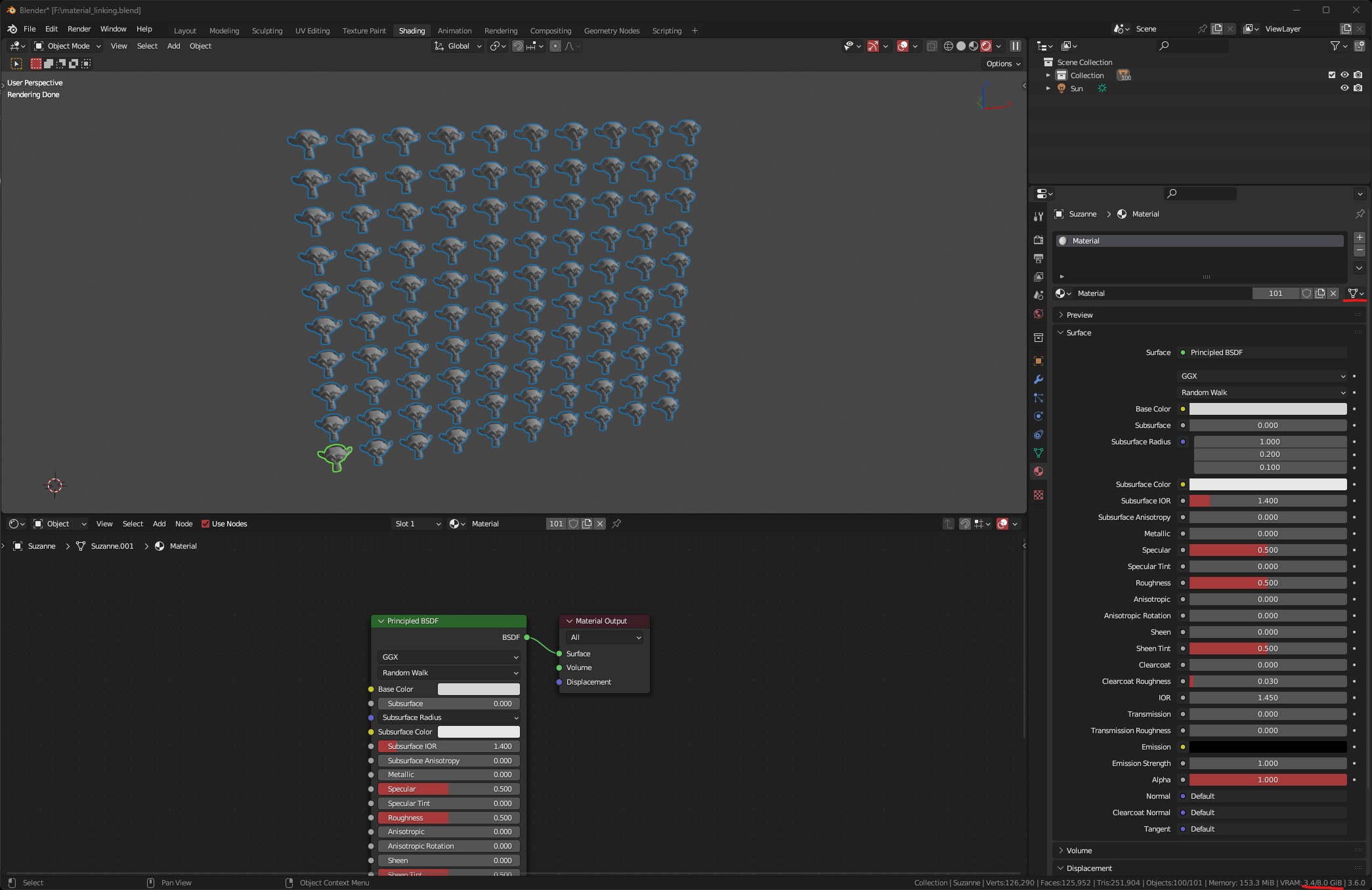Viewport: 1372px width, 890px height.
Task: Open the View Layer properties tab
Action: pos(1039,277)
